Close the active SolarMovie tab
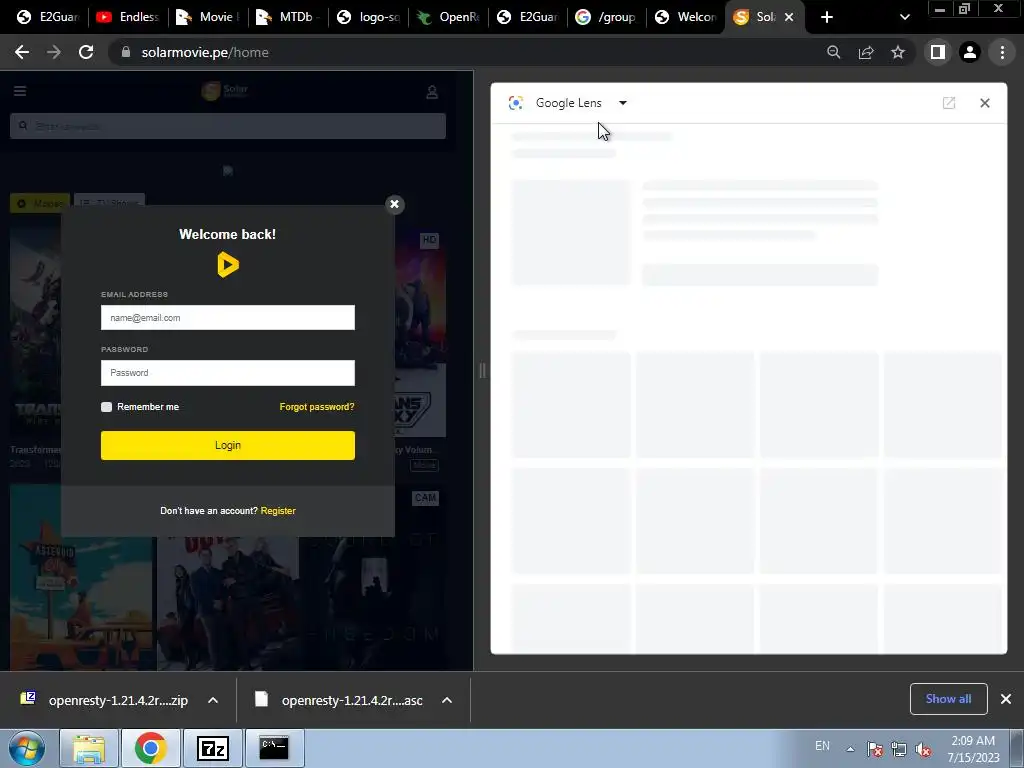 789,17
